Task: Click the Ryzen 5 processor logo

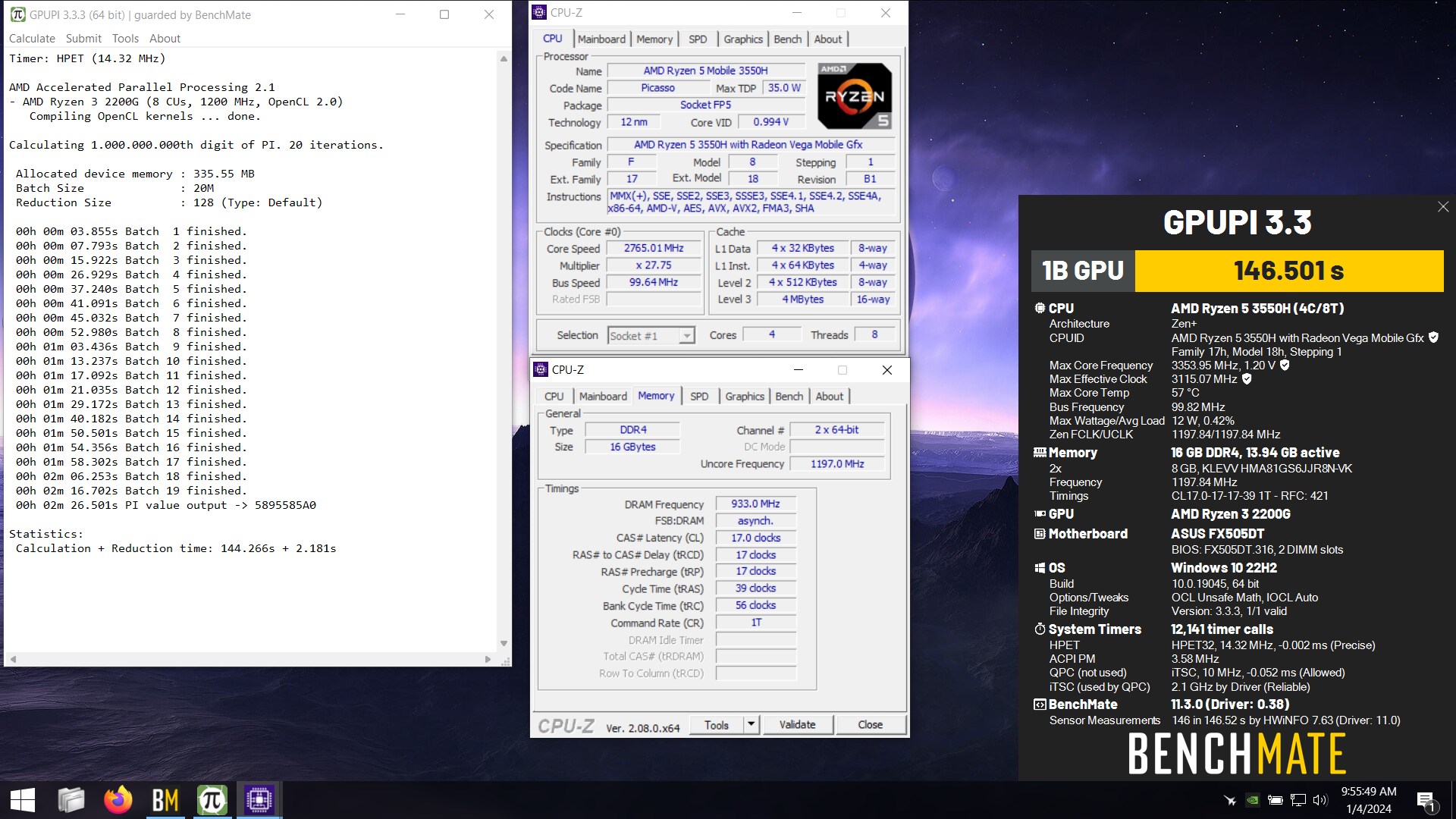Action: click(855, 96)
